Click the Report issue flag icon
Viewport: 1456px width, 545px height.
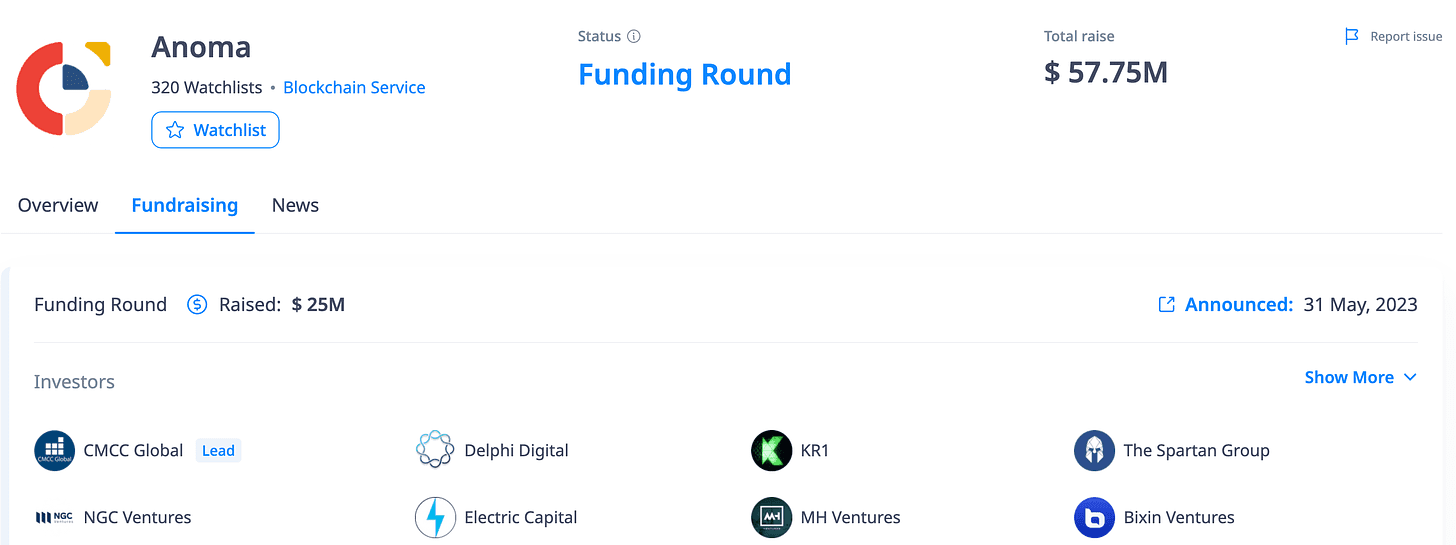click(1352, 36)
